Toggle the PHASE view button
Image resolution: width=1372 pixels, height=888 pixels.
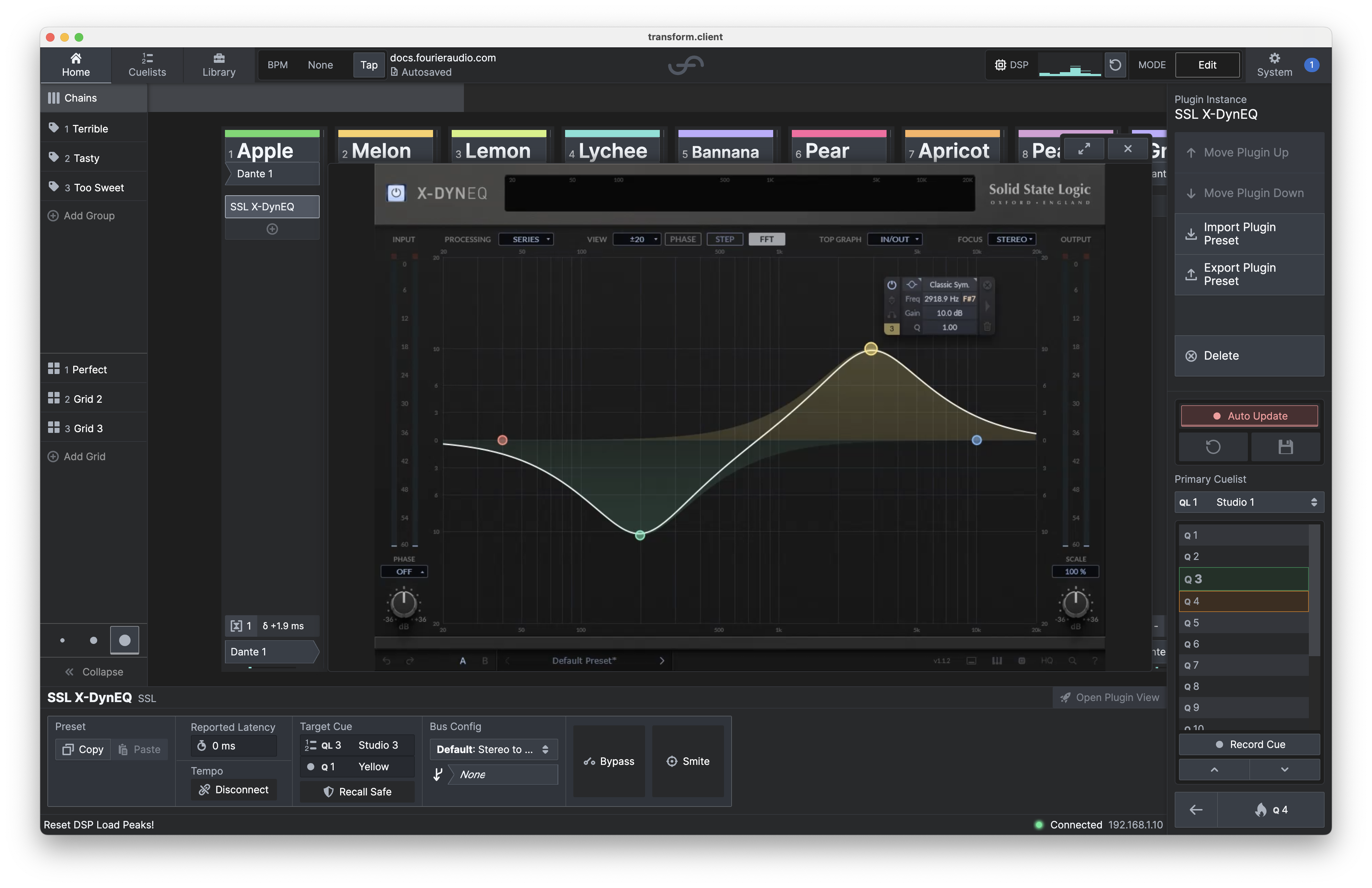[682, 239]
